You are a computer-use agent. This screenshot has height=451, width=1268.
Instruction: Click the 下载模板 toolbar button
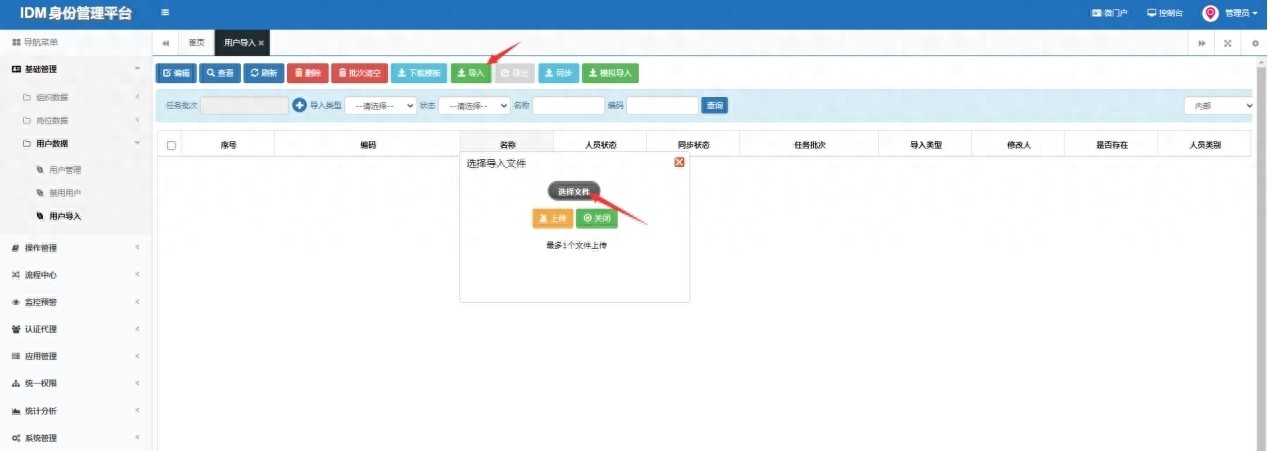point(418,73)
